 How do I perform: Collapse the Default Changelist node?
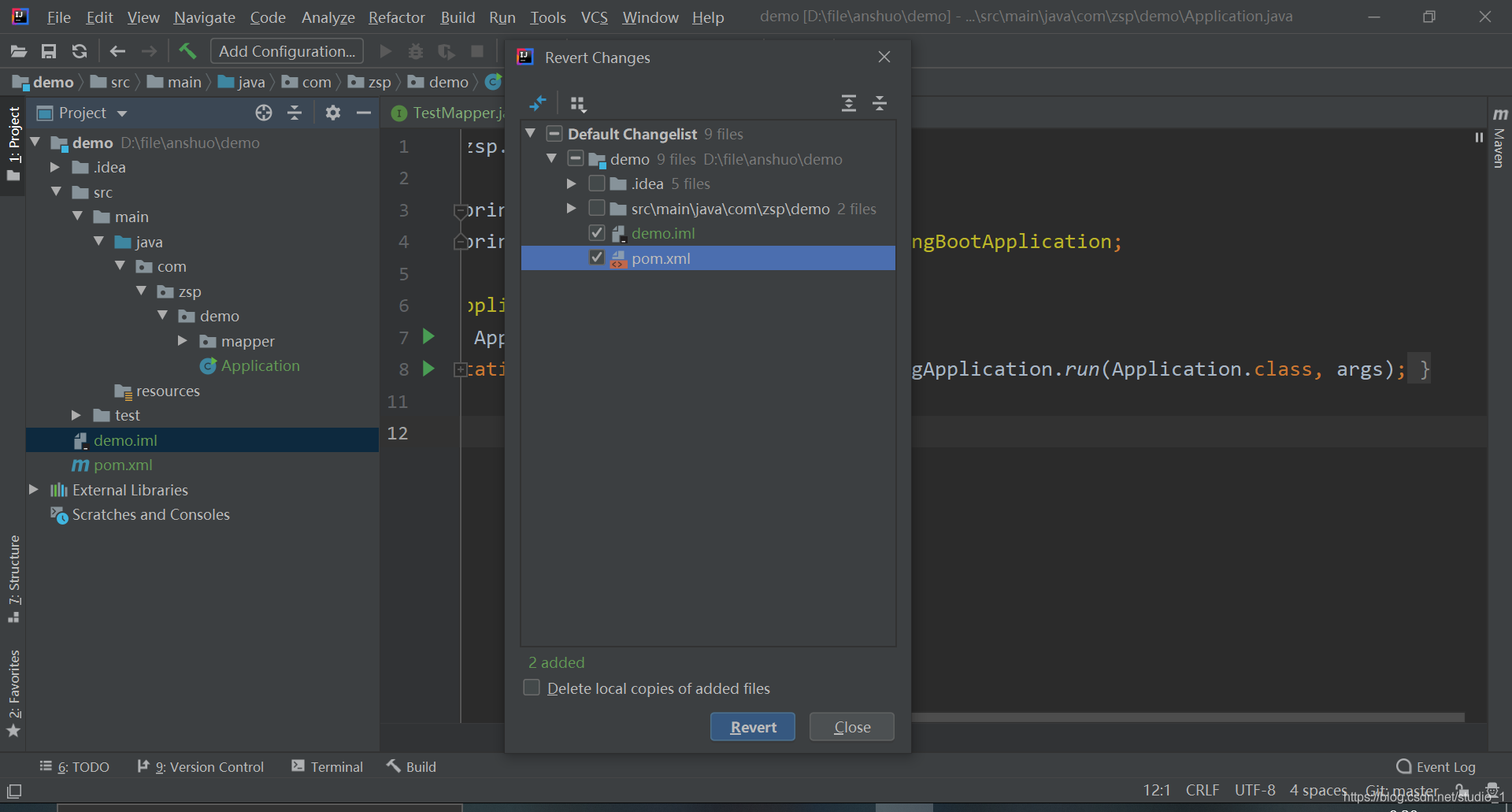[x=531, y=133]
